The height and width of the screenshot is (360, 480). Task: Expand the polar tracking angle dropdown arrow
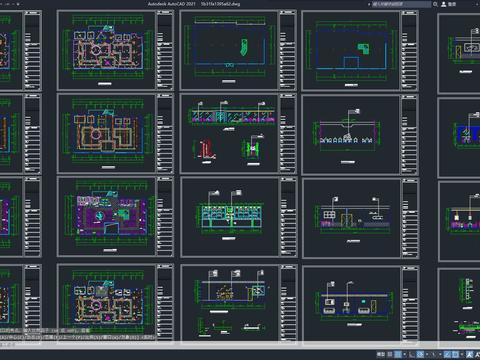(427, 354)
